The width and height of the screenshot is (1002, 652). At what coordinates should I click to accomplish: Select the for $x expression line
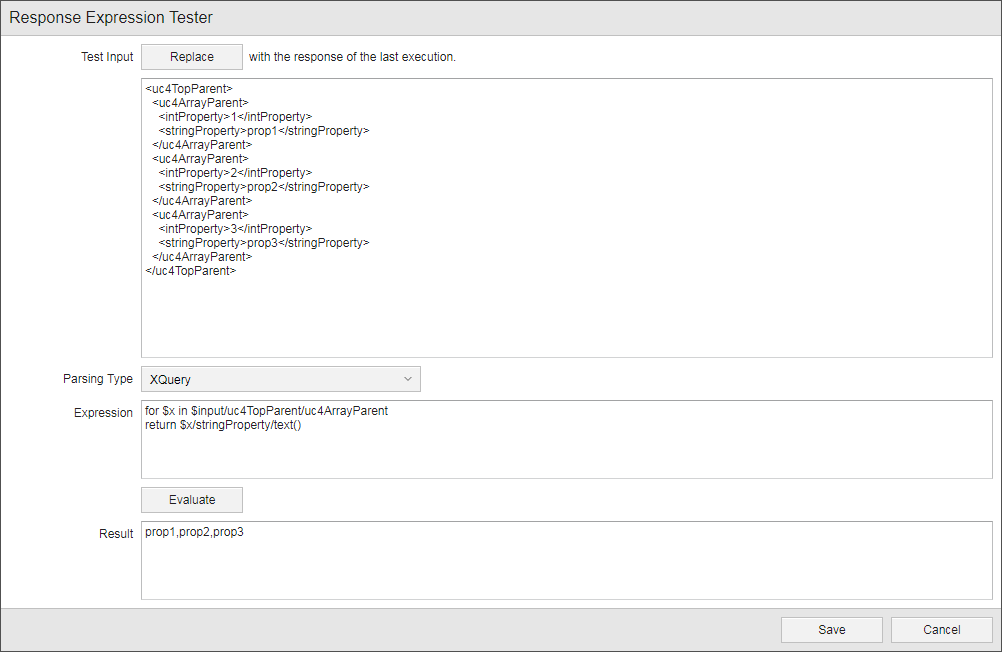267,410
